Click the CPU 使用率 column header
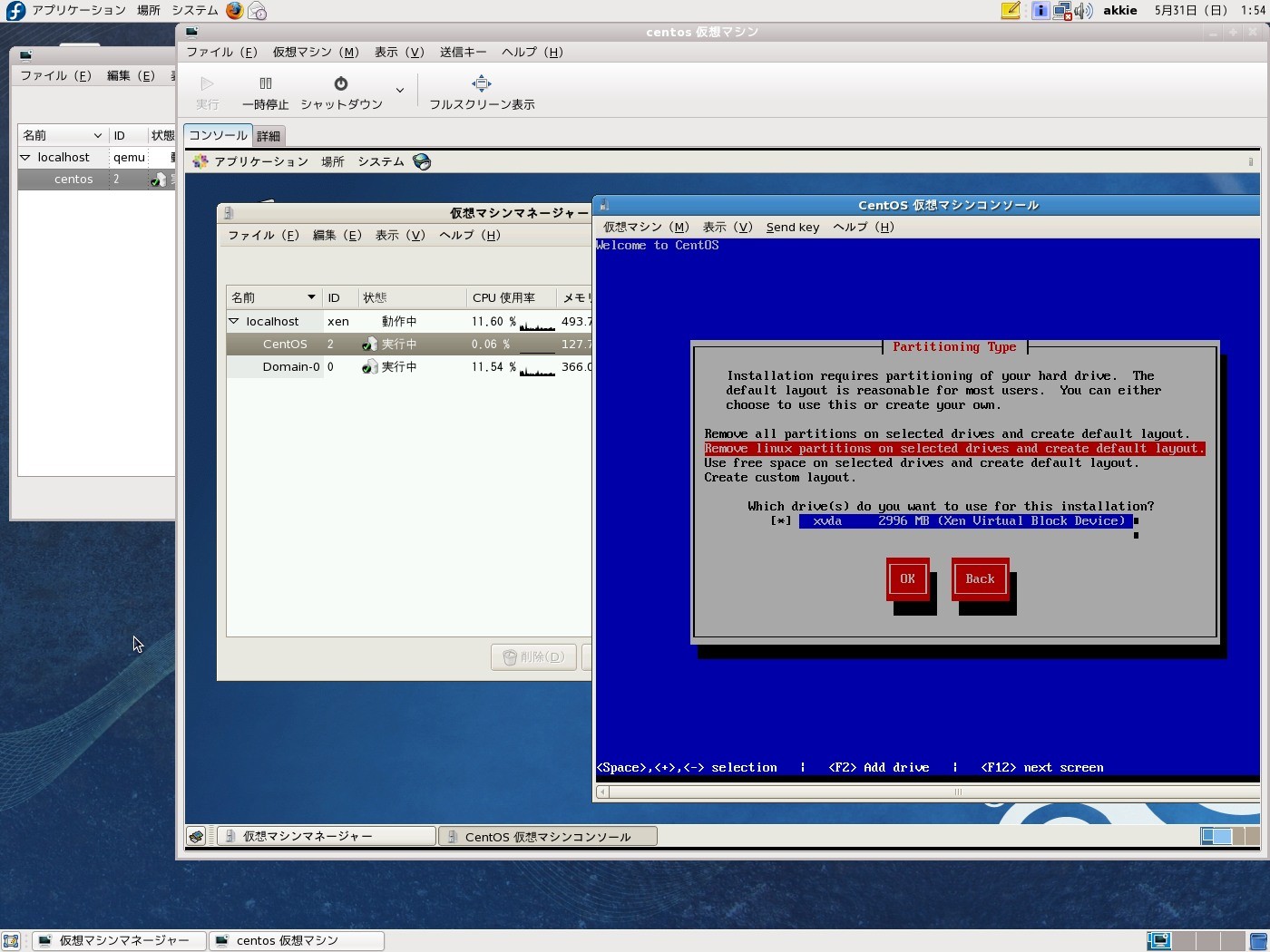 [x=512, y=297]
